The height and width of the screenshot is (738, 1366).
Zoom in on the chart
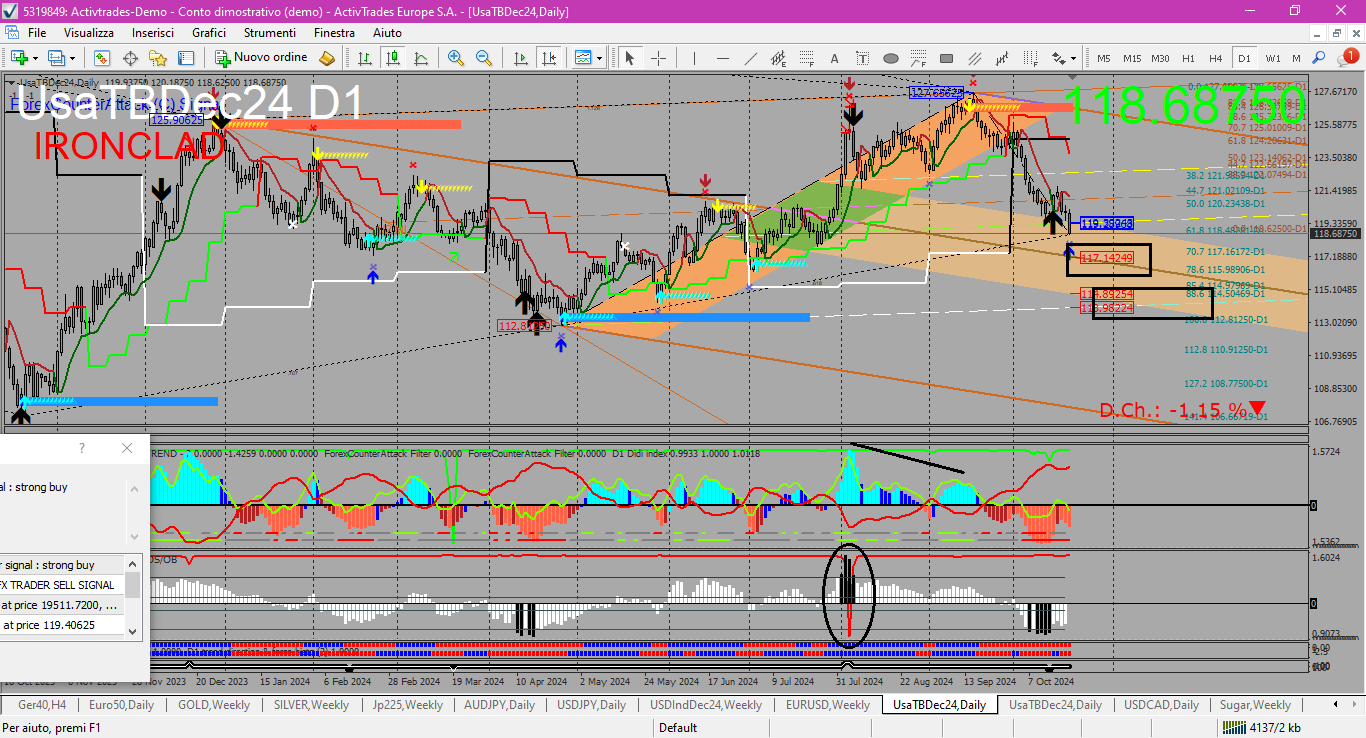click(456, 58)
